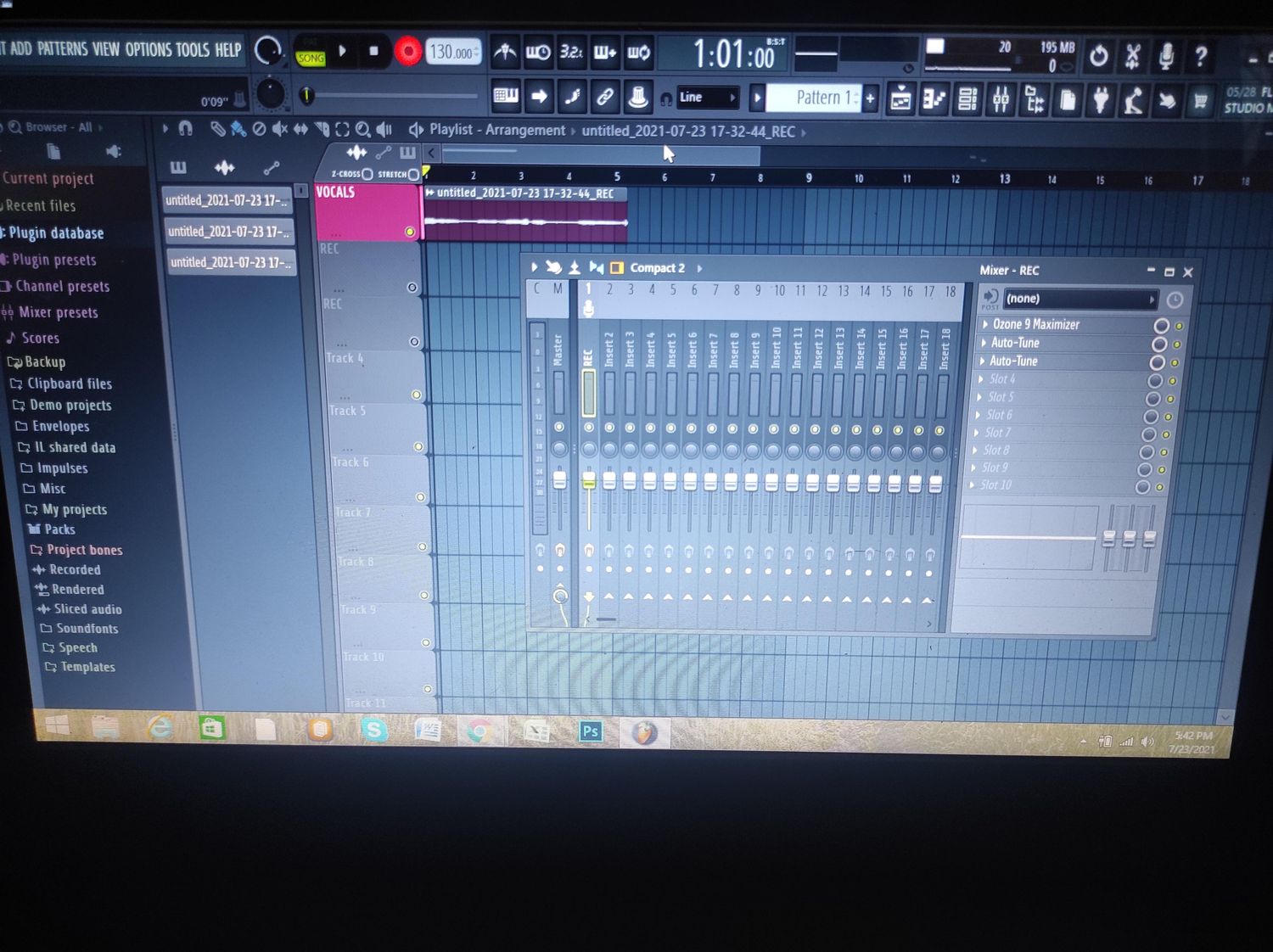Open help question mark icon

(1201, 57)
